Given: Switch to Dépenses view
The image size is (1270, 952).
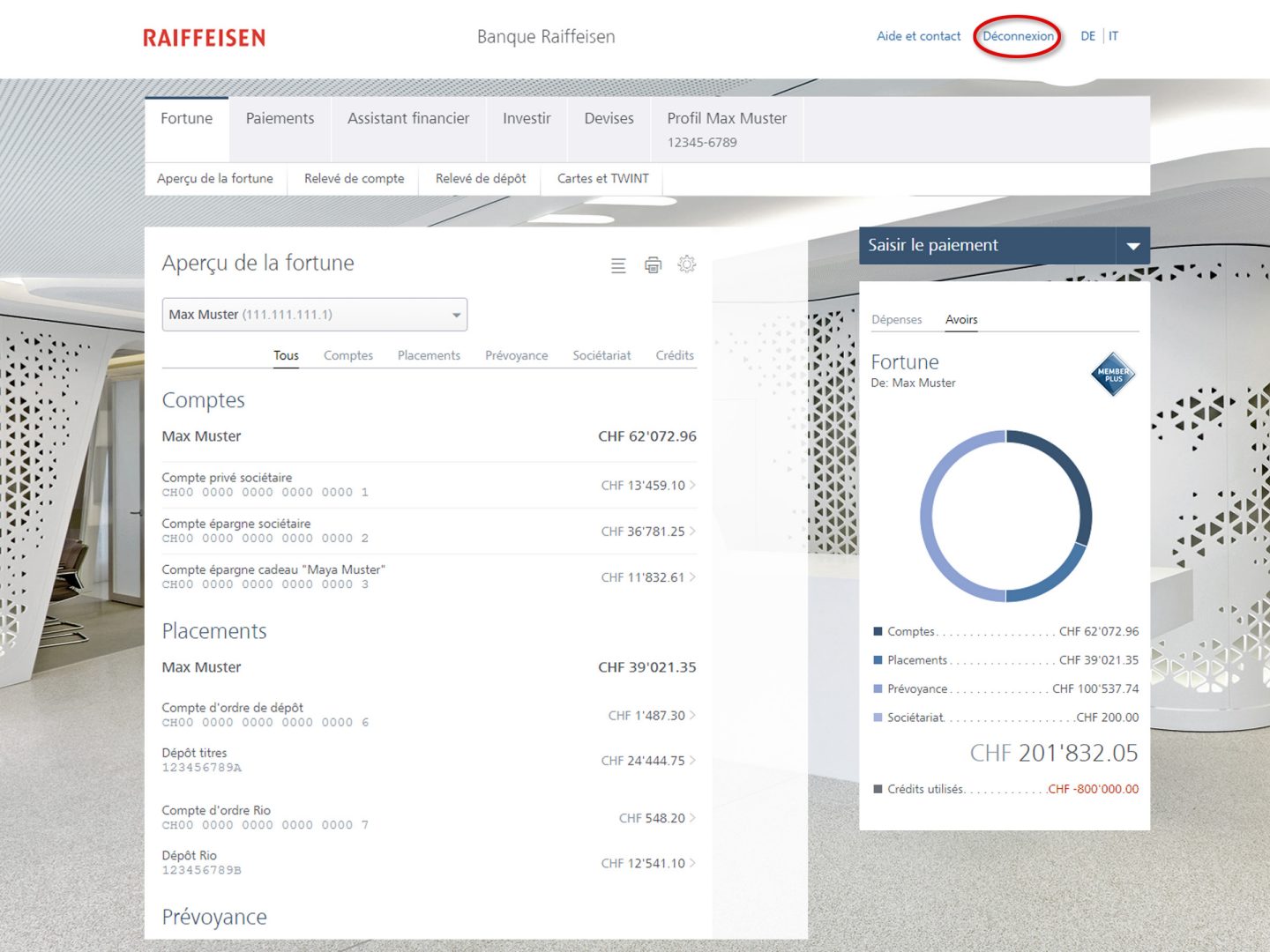Looking at the screenshot, I should pyautogui.click(x=896, y=320).
